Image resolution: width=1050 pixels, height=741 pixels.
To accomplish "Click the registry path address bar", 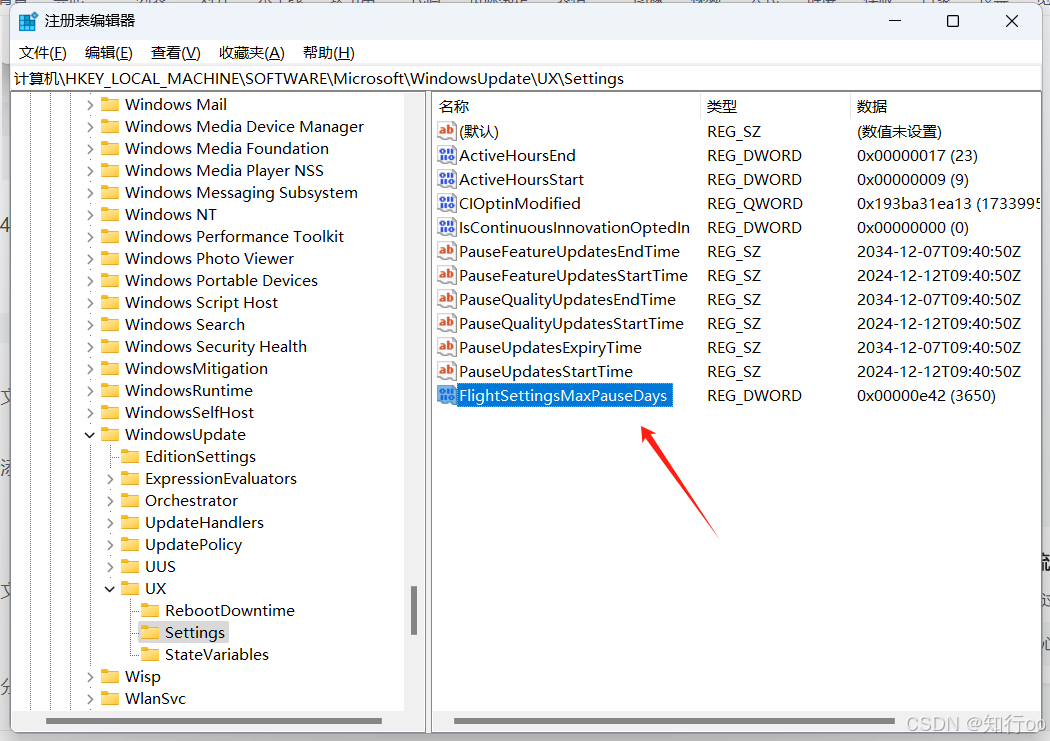I will tap(525, 79).
